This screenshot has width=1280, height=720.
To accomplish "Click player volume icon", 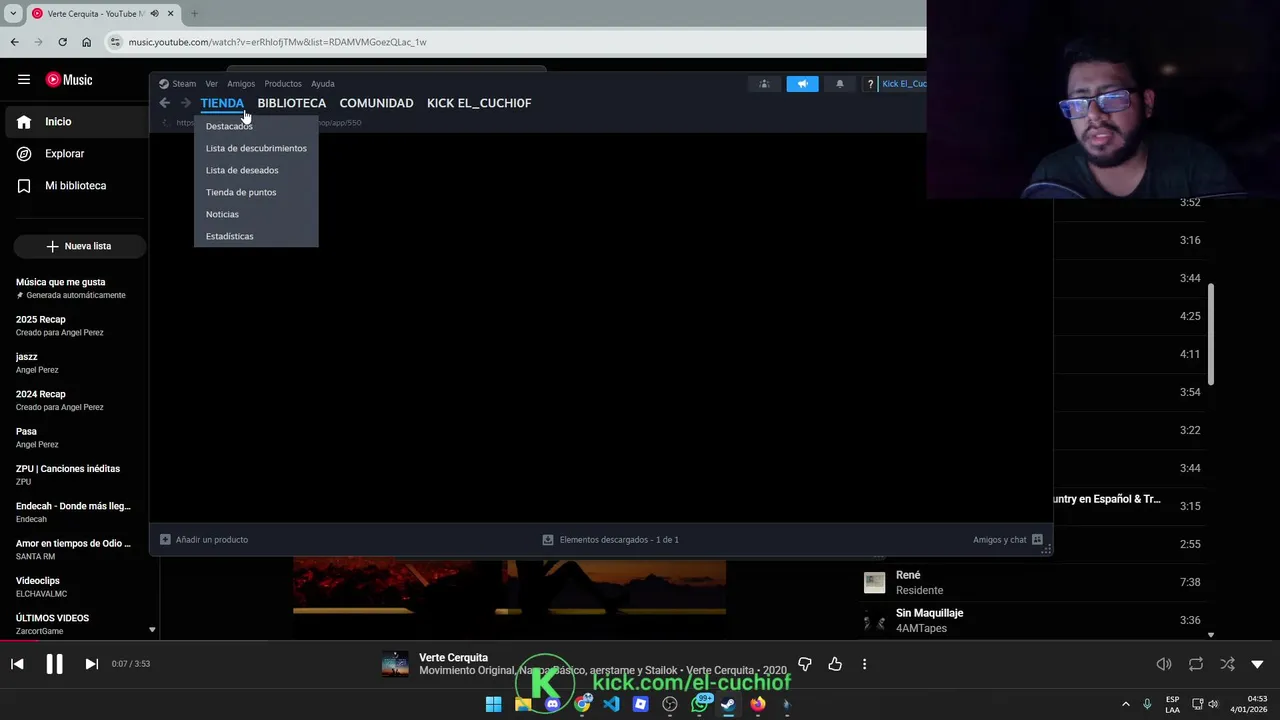I will coord(1164,664).
